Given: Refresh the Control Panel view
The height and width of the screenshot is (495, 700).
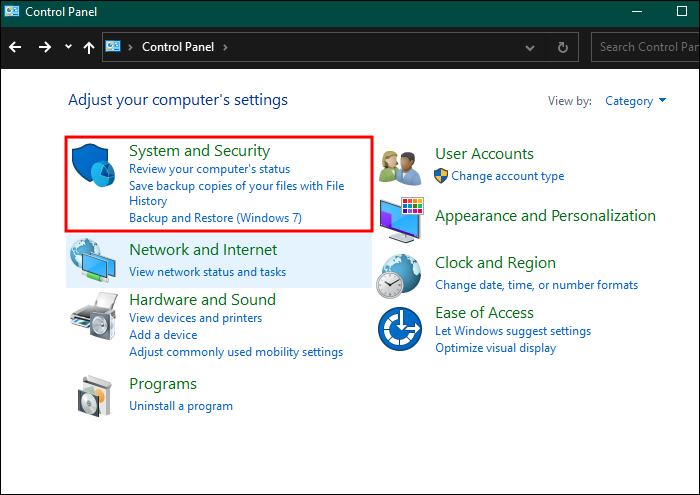Looking at the screenshot, I should pyautogui.click(x=563, y=47).
